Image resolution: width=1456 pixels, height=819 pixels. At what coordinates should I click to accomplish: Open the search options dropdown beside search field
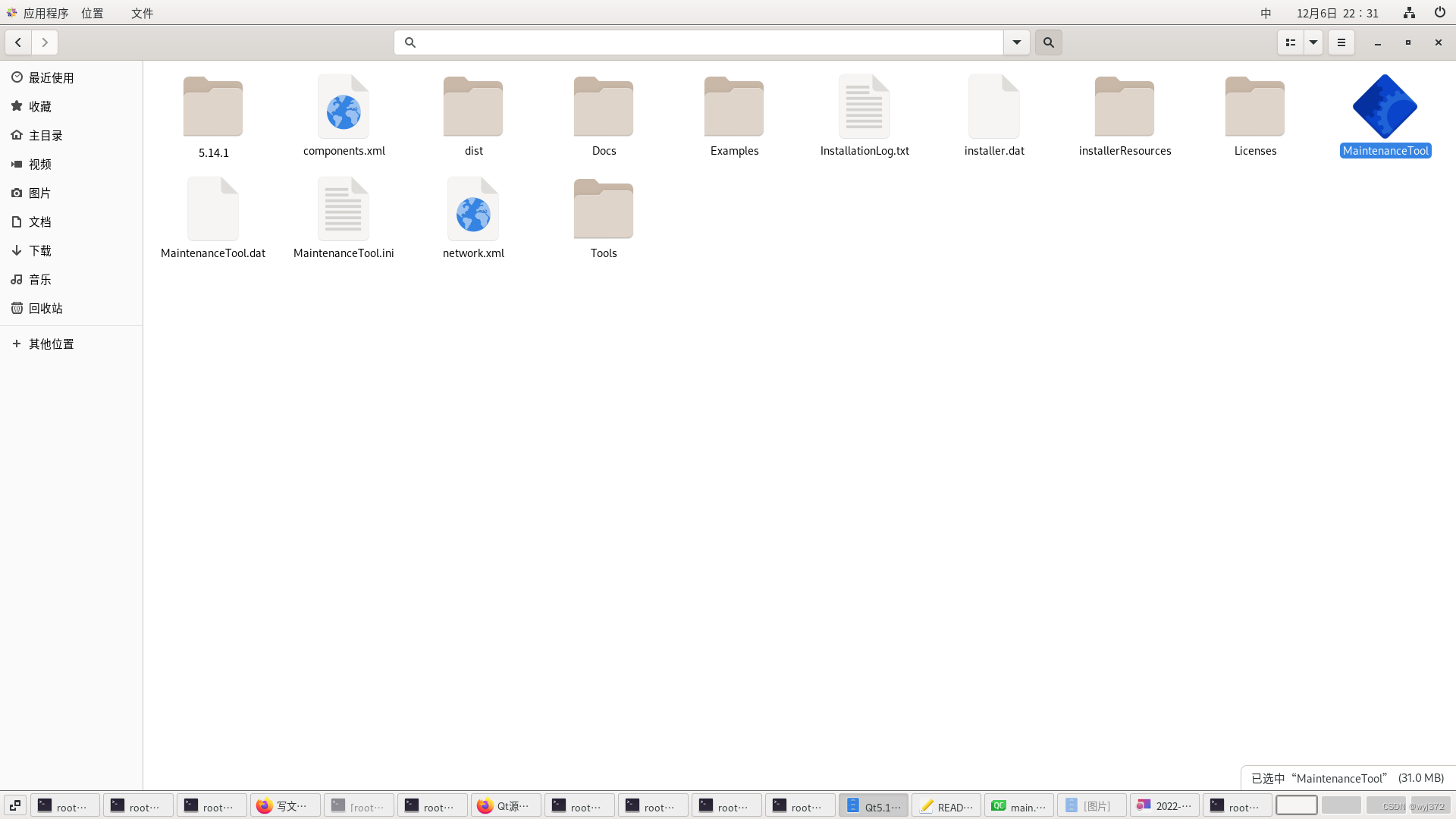(x=1016, y=42)
